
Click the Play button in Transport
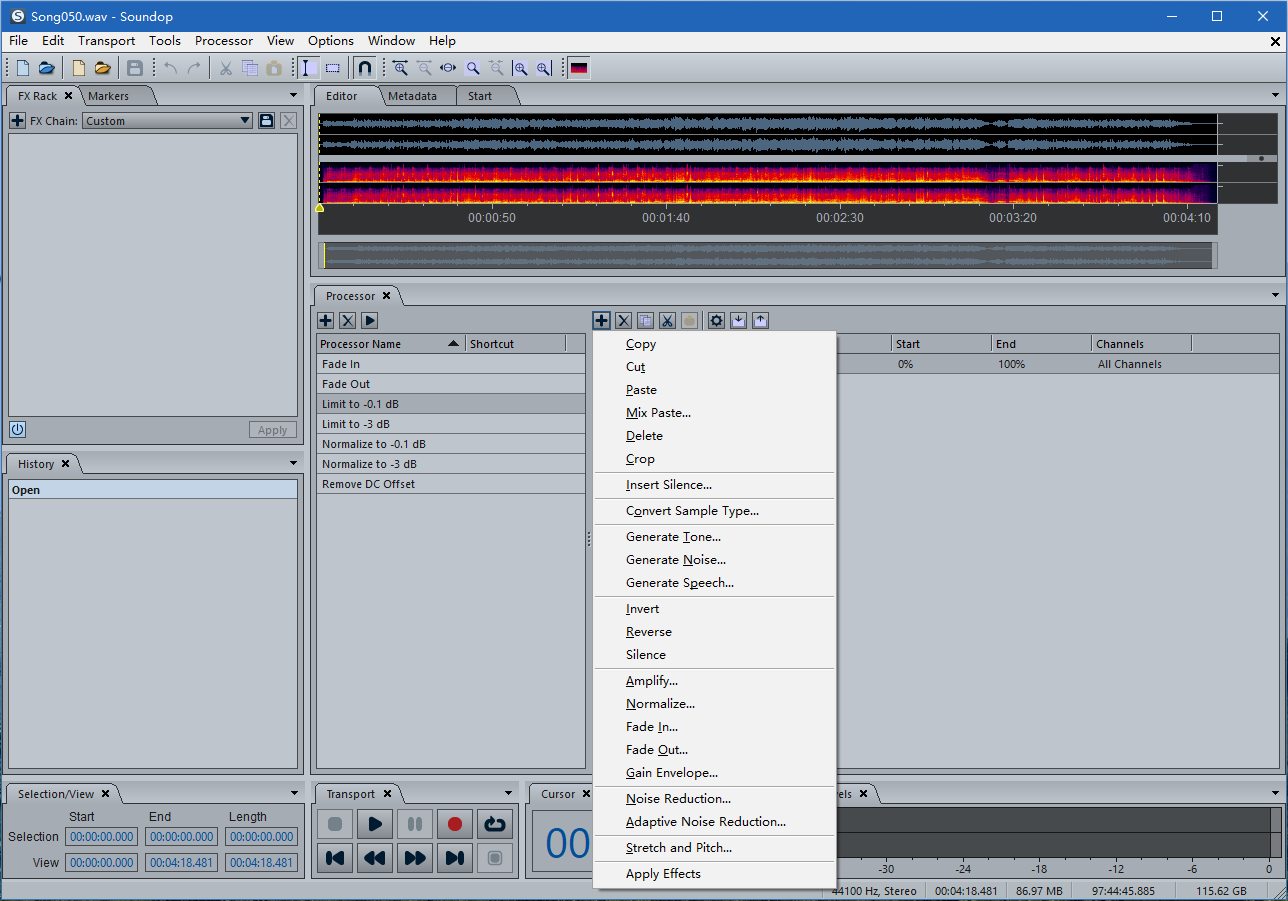click(375, 824)
